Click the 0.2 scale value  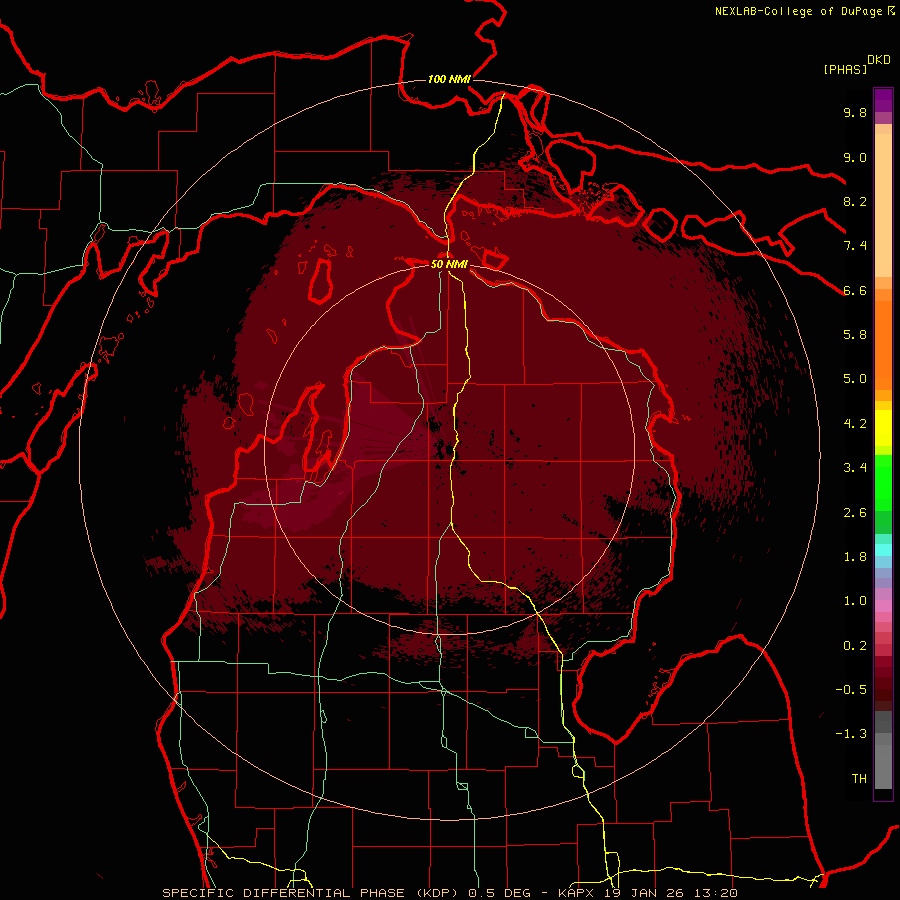click(x=855, y=646)
